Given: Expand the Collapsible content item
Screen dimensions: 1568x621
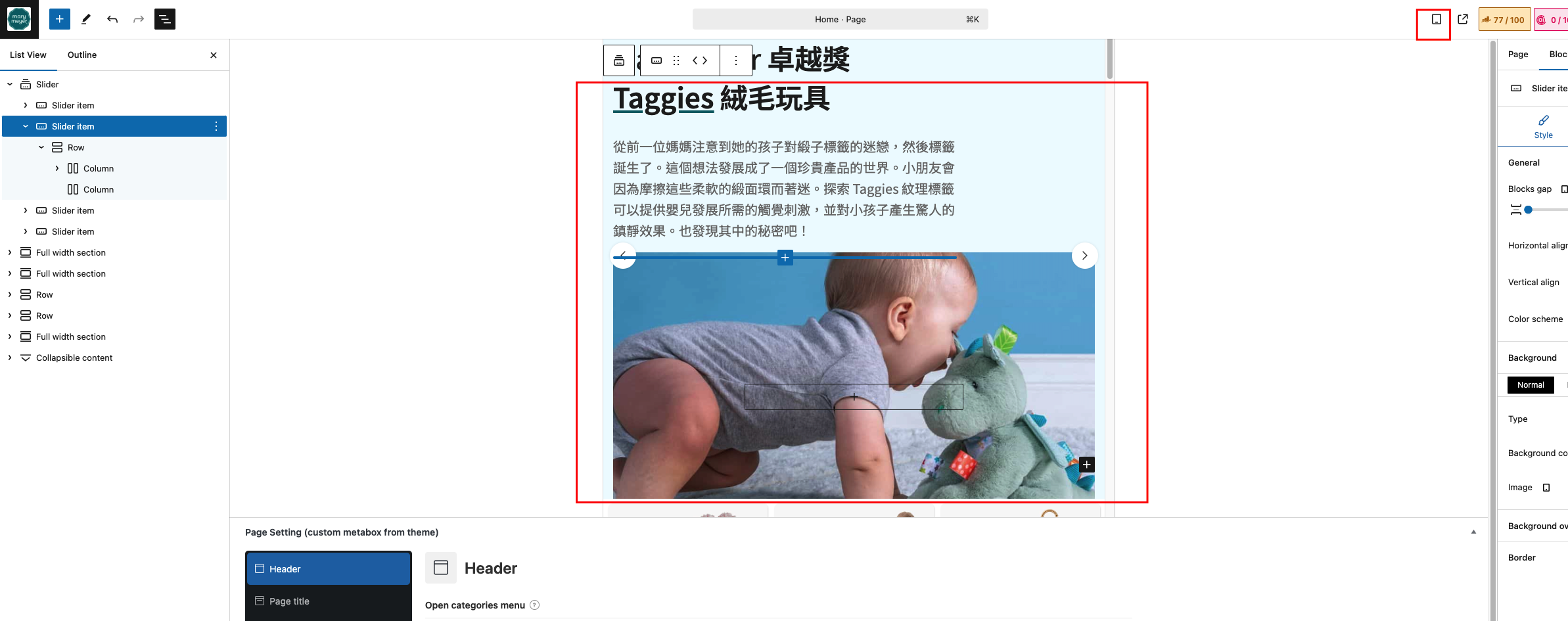Looking at the screenshot, I should [x=10, y=357].
